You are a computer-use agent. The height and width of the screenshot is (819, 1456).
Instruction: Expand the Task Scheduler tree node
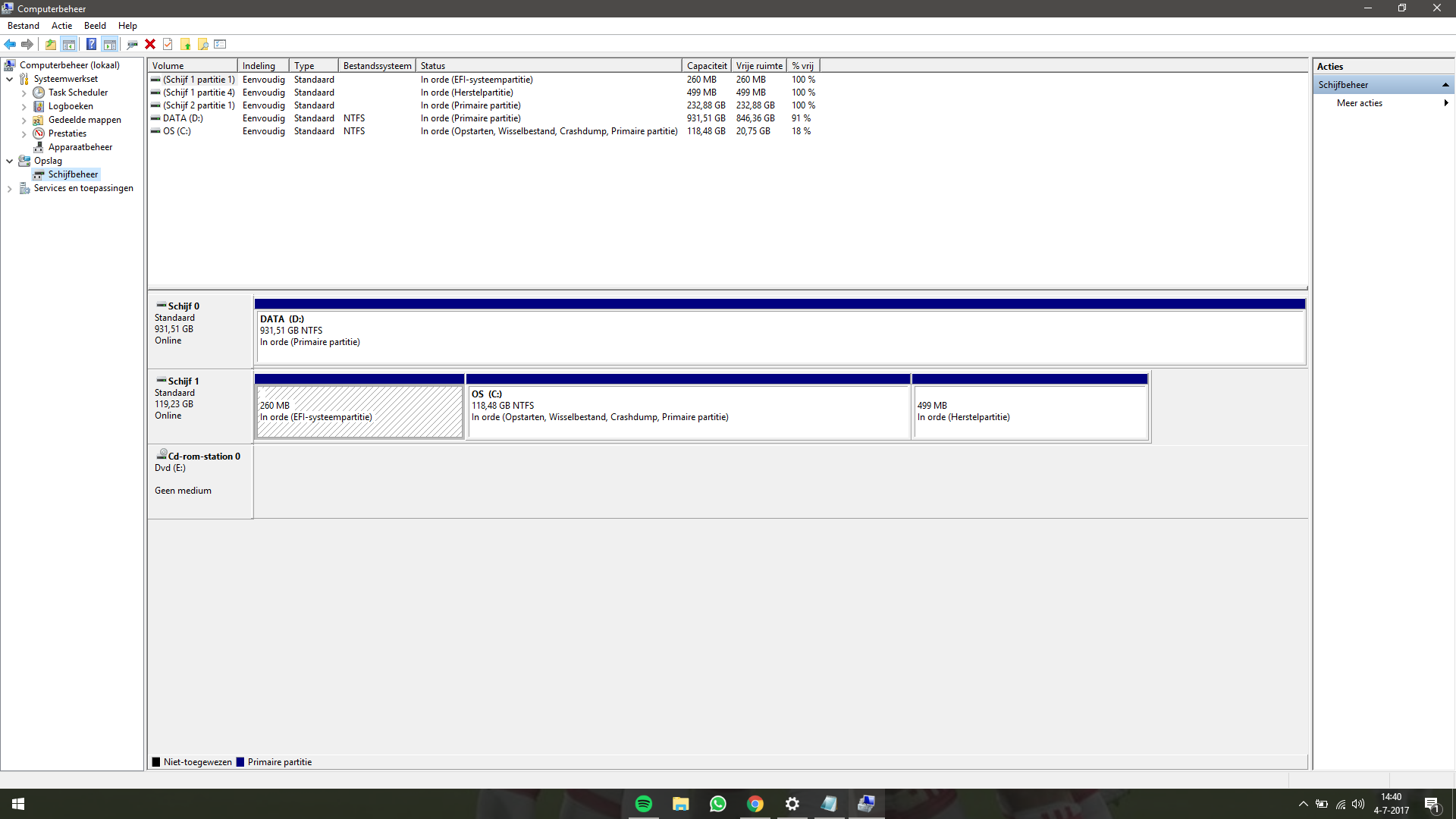[24, 93]
